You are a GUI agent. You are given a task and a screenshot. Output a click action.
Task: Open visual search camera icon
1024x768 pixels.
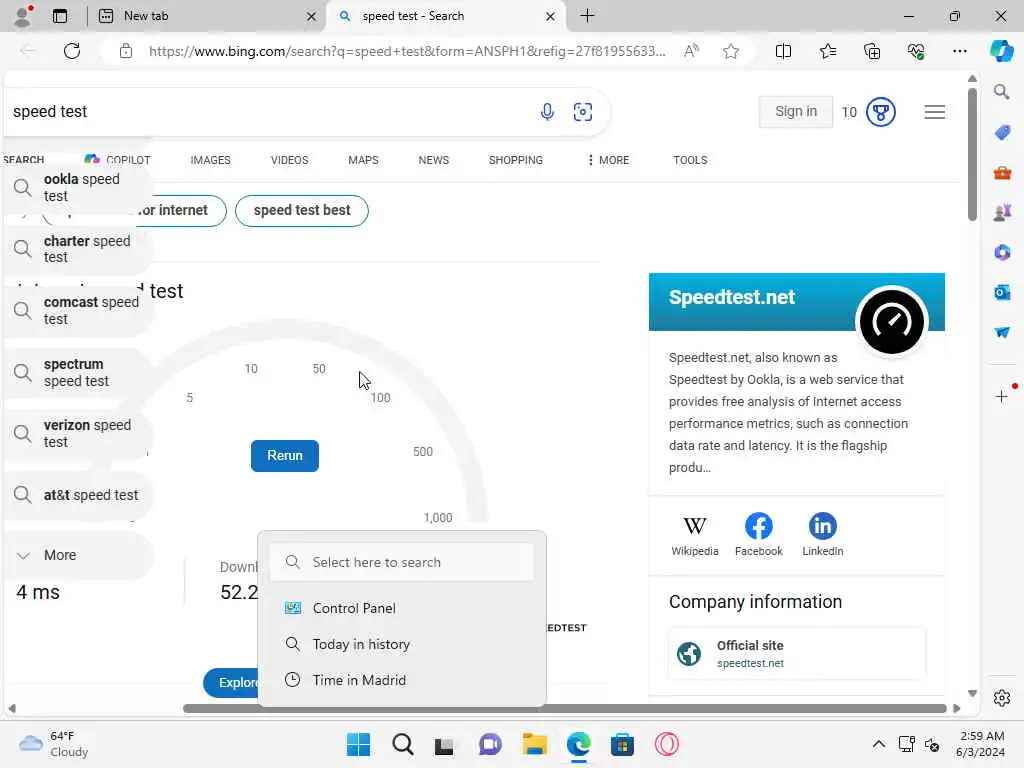[583, 112]
